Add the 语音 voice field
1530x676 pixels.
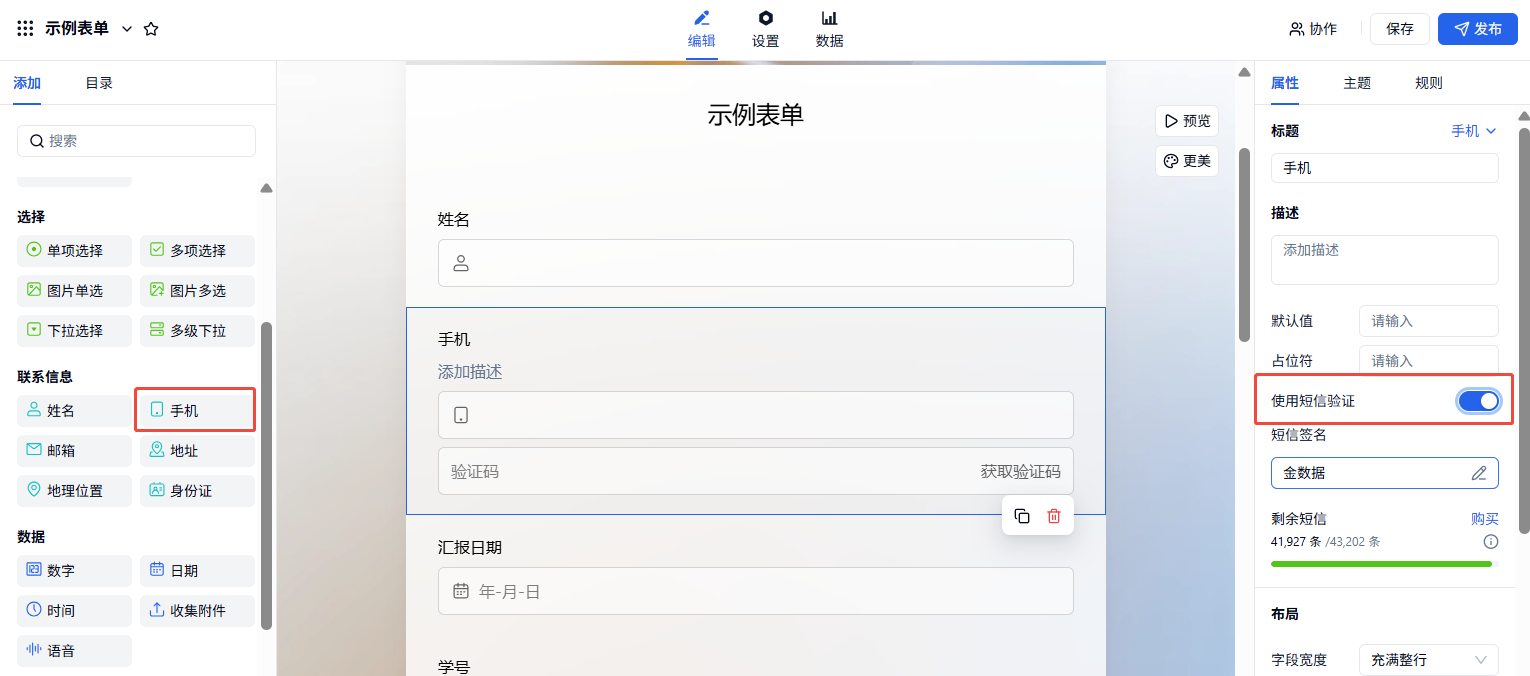(x=74, y=651)
